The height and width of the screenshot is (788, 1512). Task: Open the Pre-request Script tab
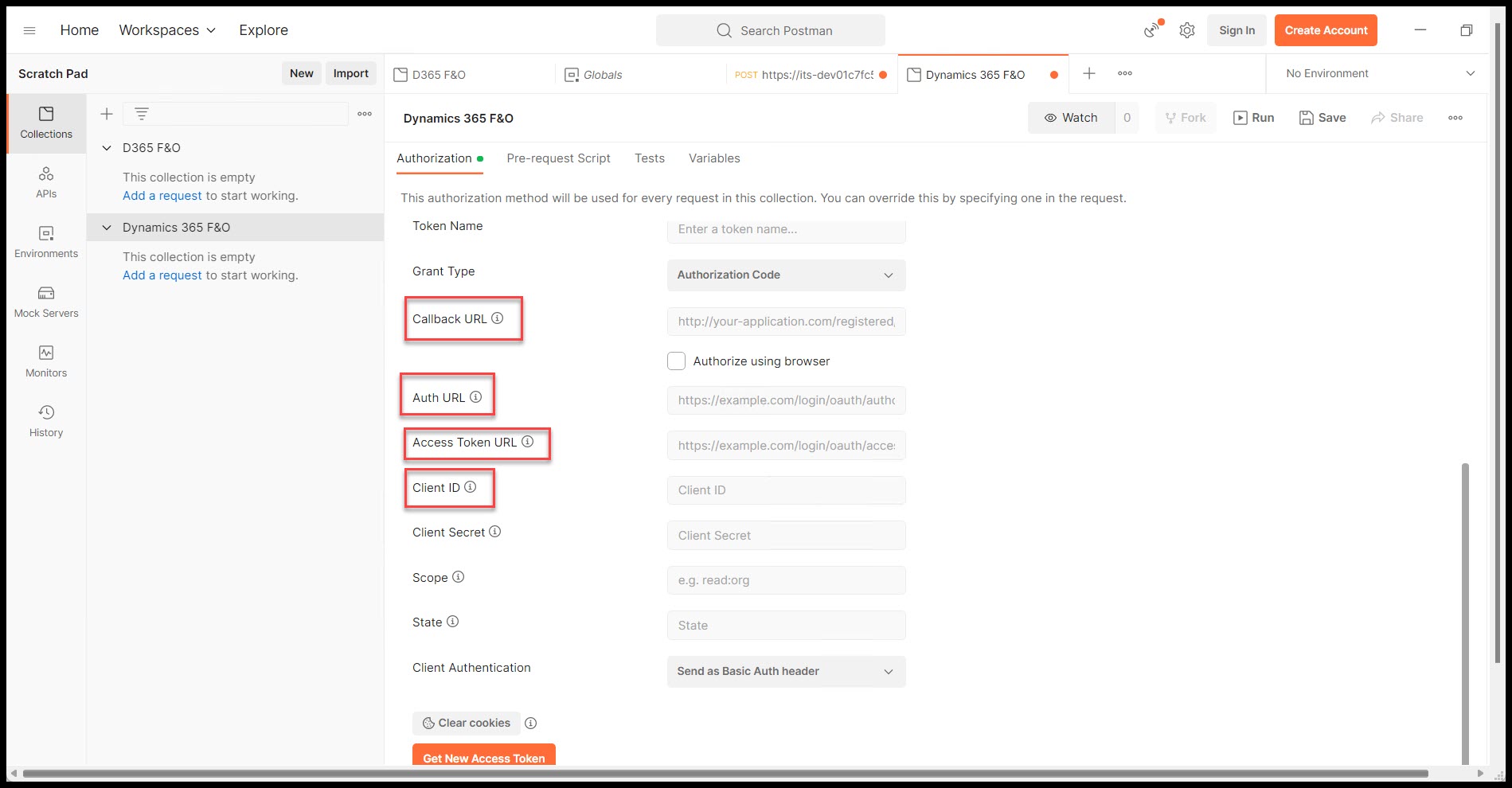point(558,158)
